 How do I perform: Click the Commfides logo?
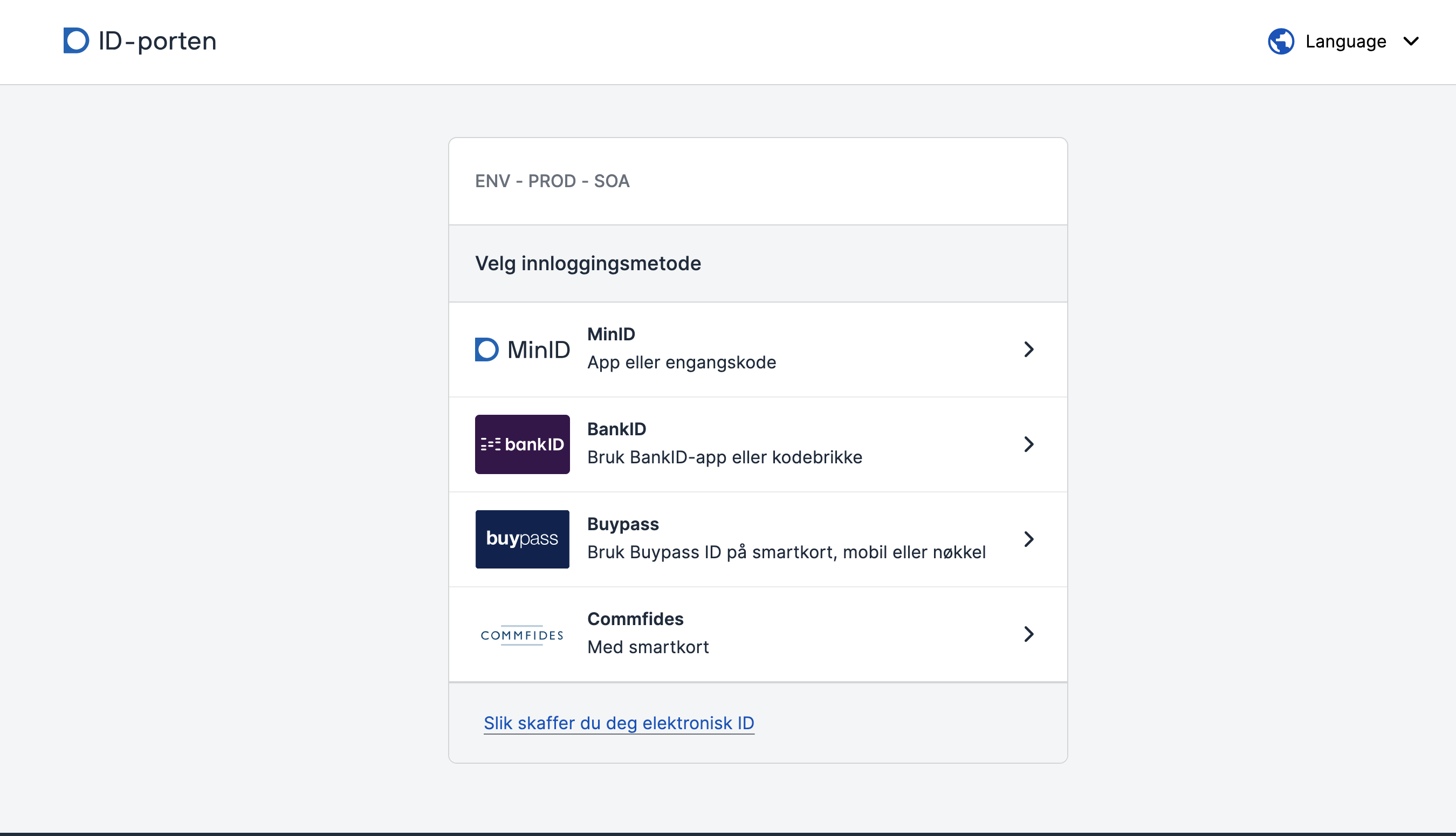[522, 634]
